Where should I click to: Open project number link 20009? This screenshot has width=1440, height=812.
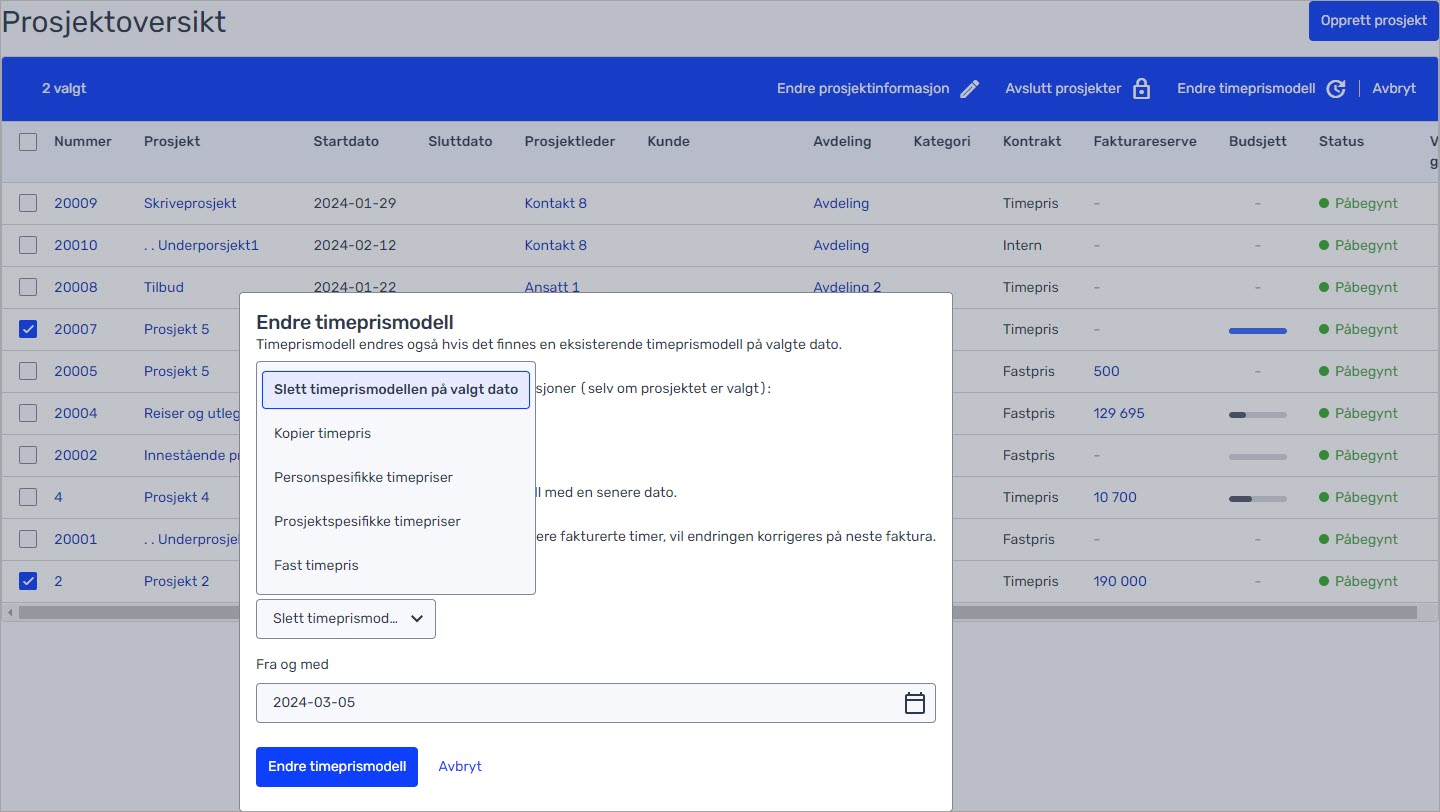[x=76, y=203]
